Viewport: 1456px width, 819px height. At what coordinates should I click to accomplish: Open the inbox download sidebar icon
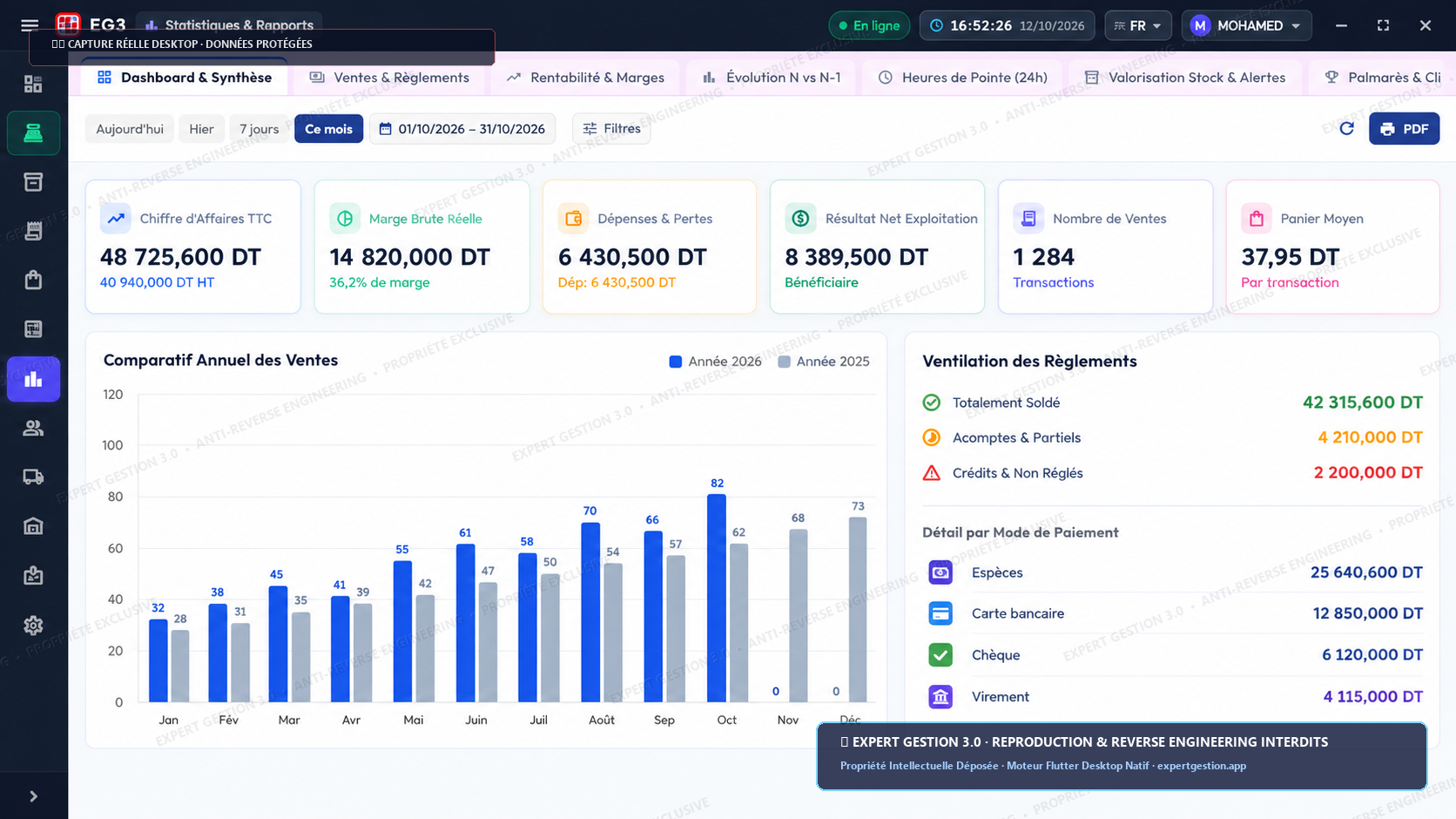coord(33,575)
